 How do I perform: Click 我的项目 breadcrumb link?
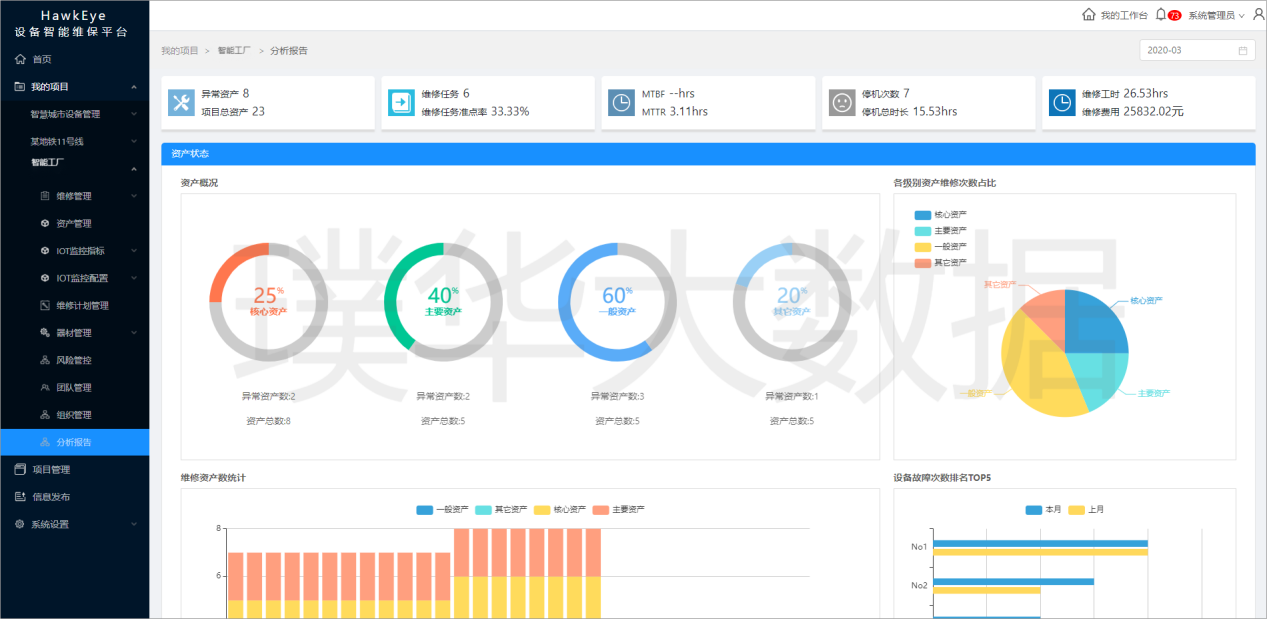[180, 50]
